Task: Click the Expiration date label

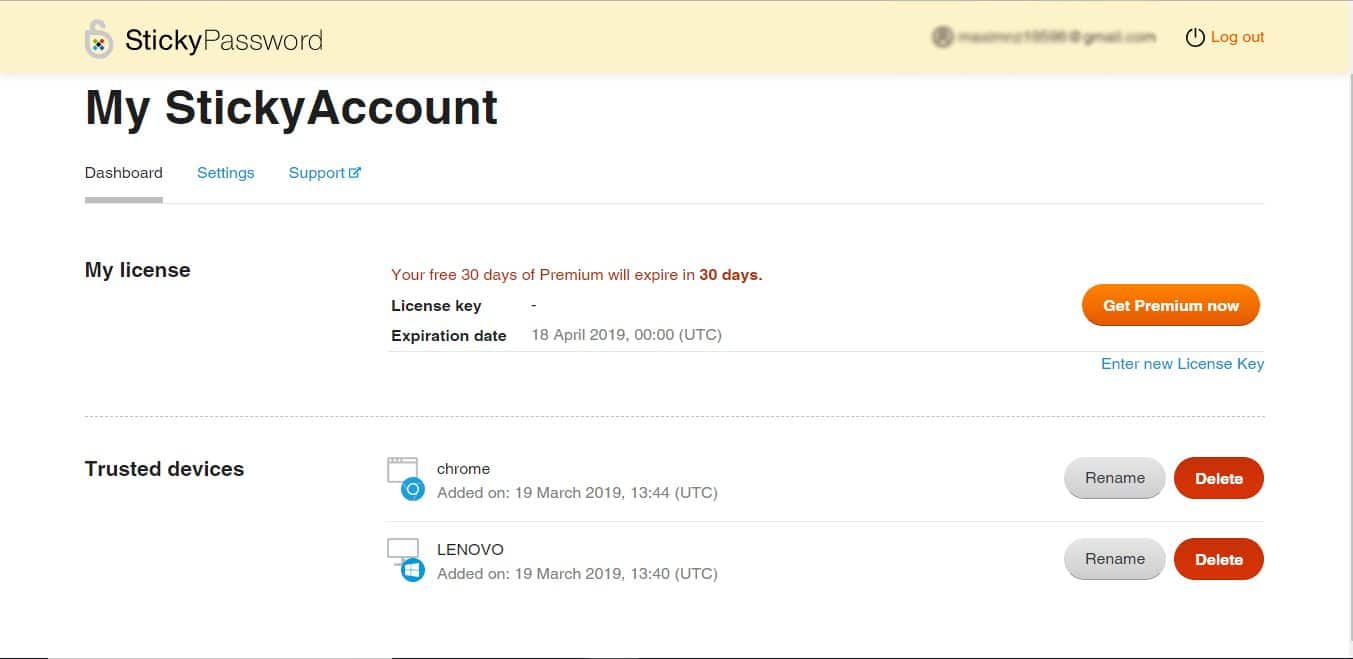Action: click(x=449, y=336)
